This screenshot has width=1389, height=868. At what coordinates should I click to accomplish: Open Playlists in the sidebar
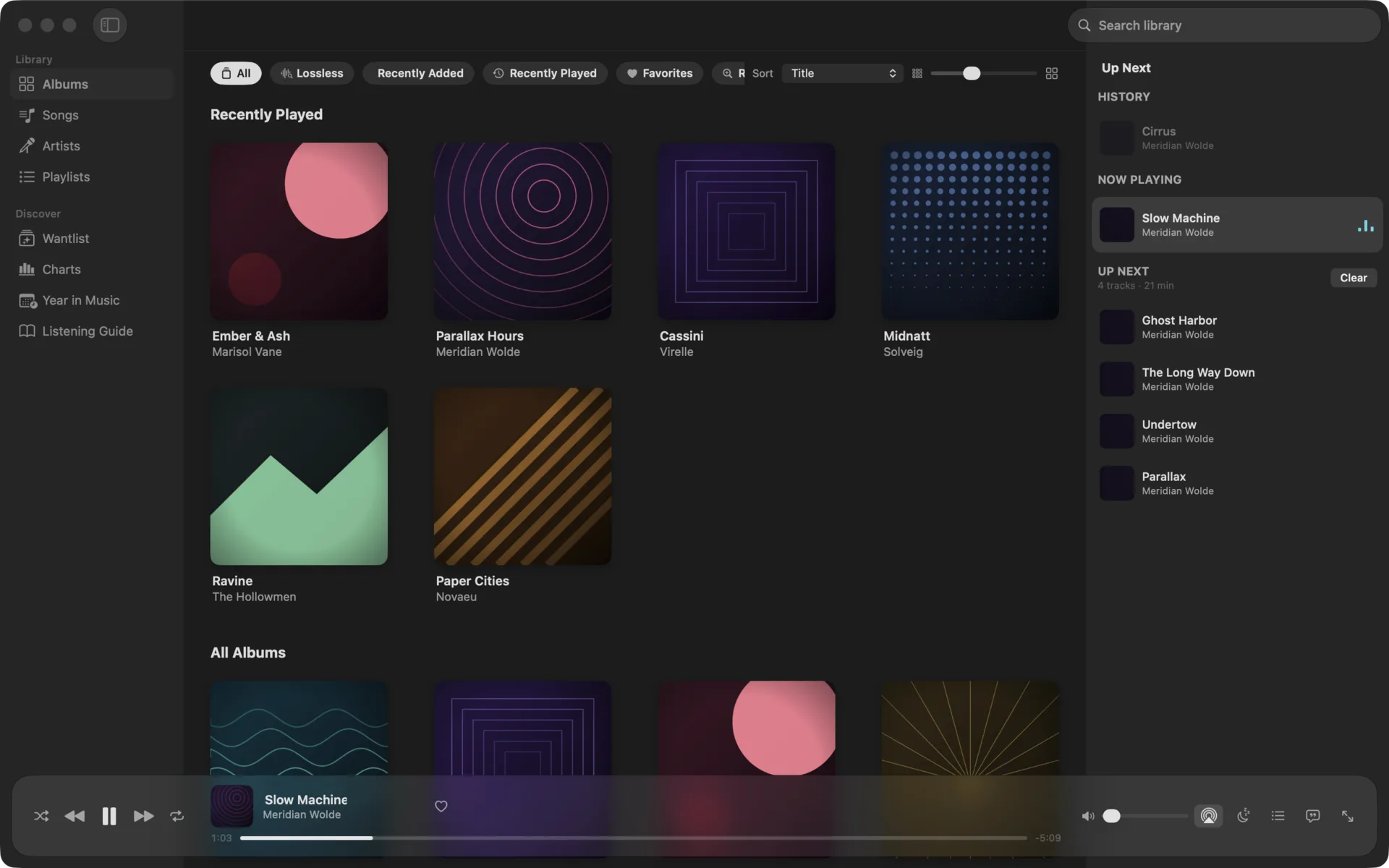pos(93,176)
